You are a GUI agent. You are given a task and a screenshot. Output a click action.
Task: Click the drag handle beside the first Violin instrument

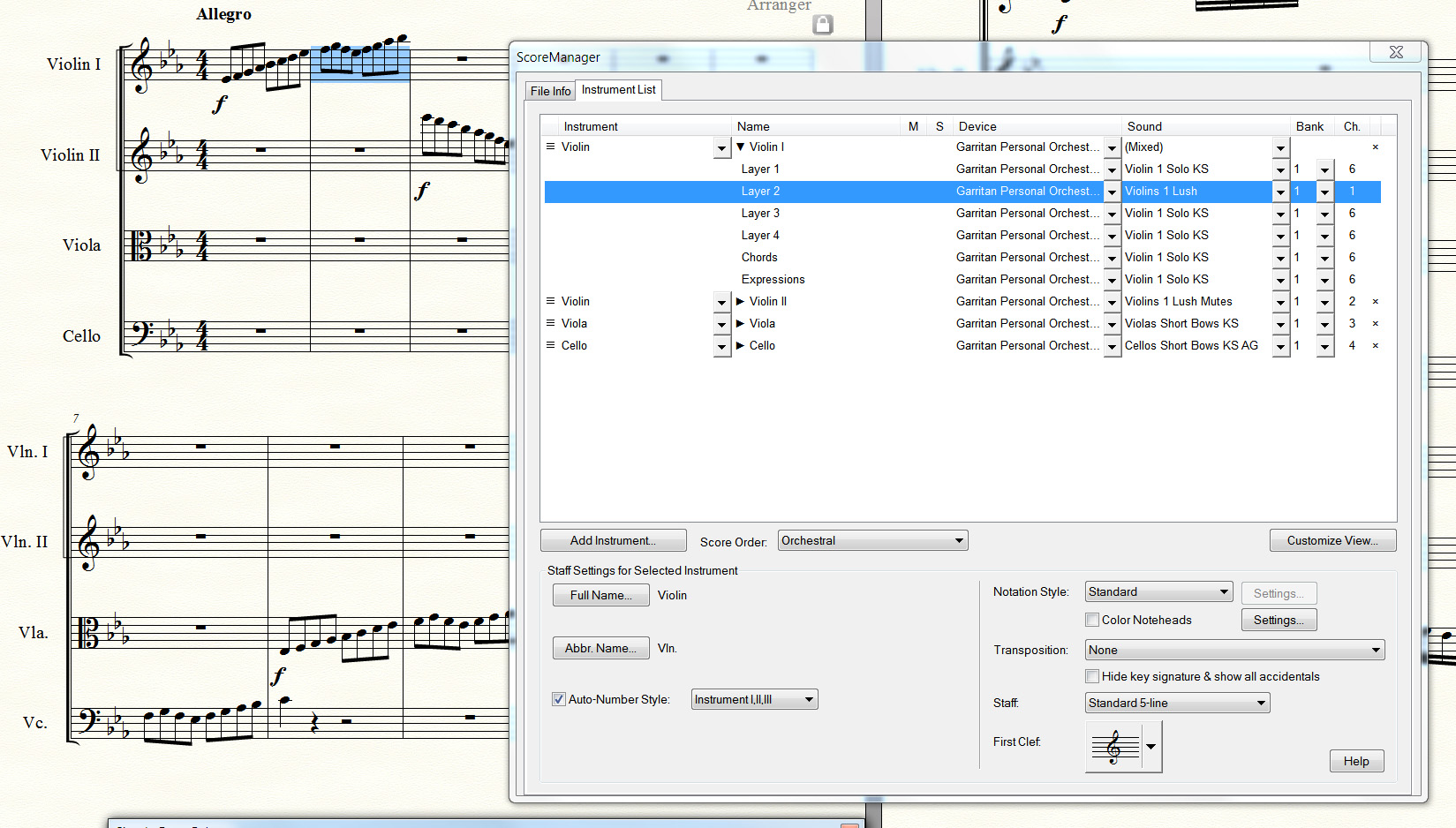pos(550,147)
